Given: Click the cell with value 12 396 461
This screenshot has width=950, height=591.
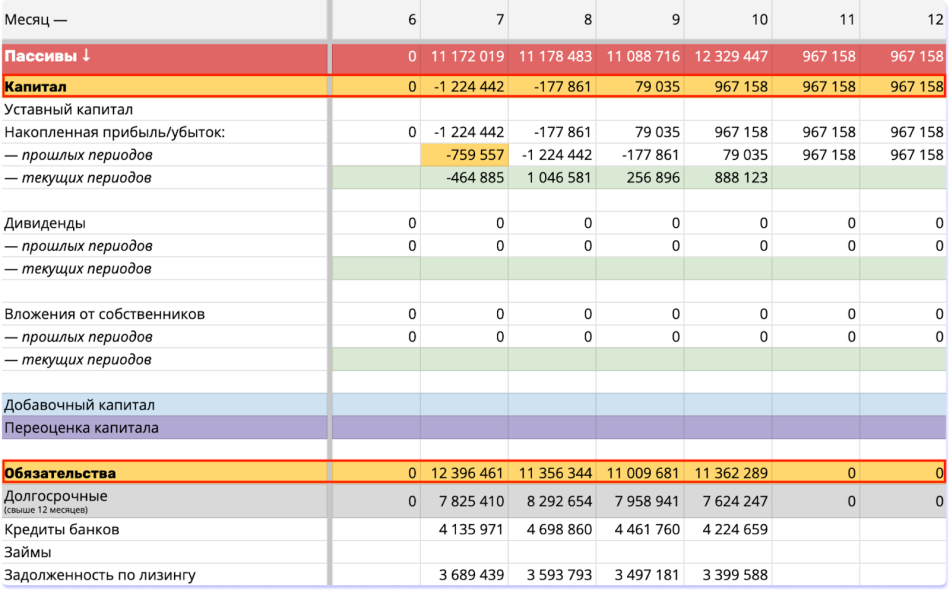Looking at the screenshot, I should click(465, 473).
